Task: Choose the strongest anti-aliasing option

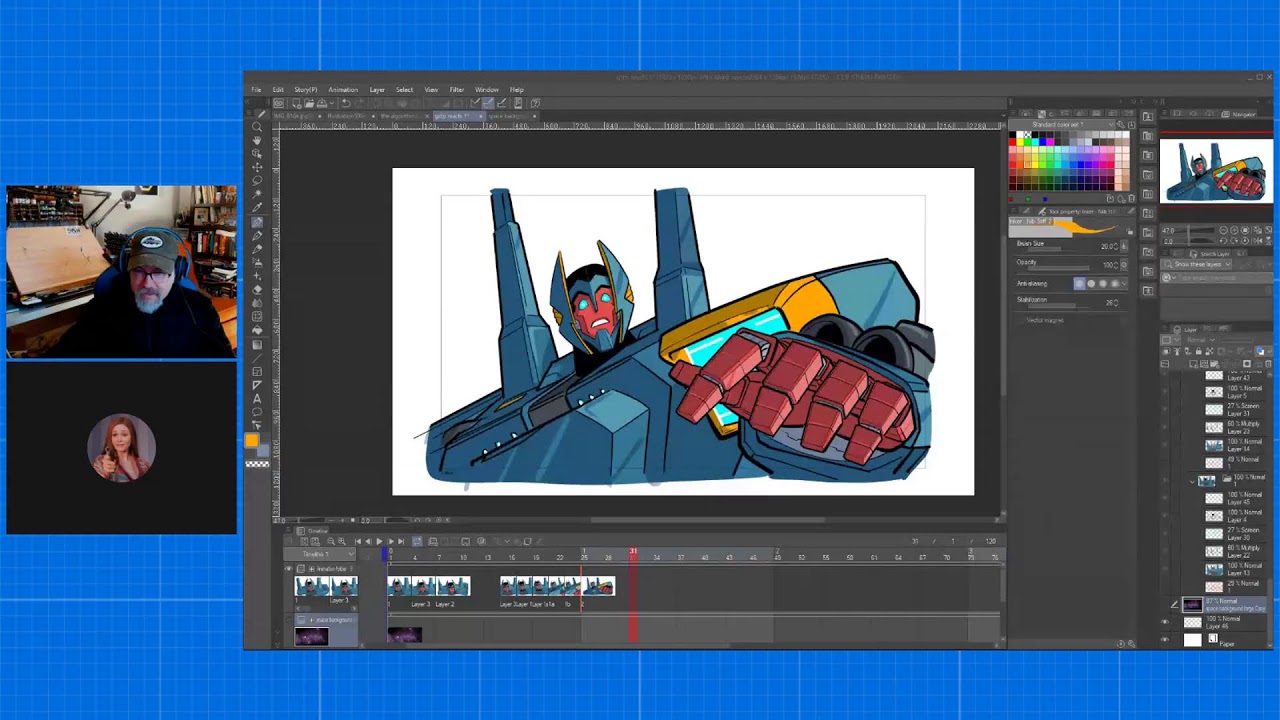Action: tap(1115, 284)
